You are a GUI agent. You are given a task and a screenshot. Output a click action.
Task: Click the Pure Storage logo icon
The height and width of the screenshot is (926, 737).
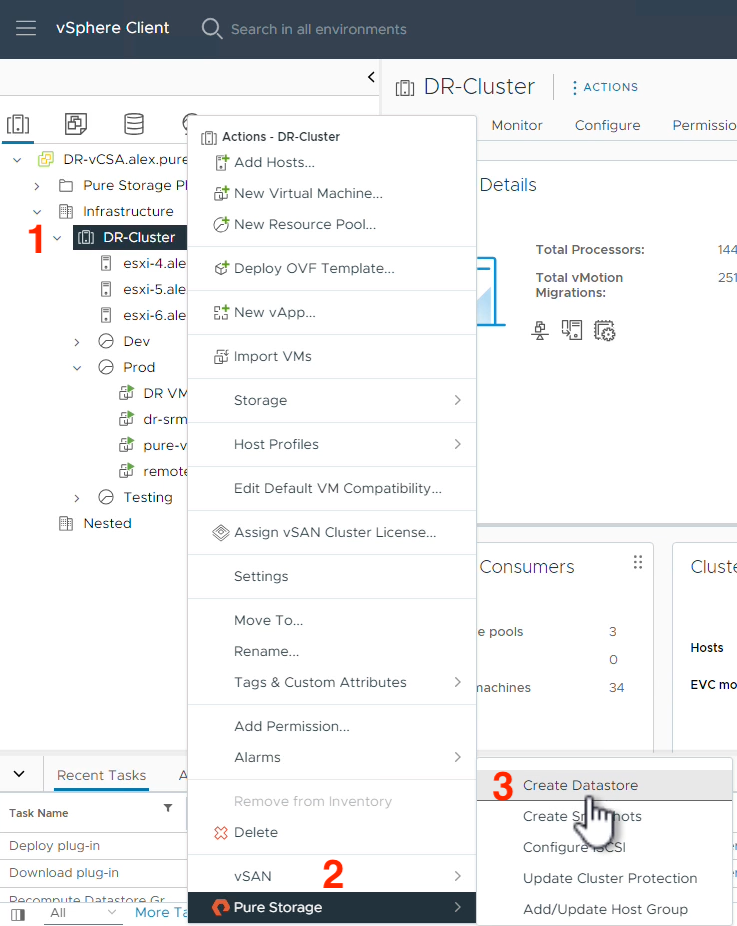click(x=221, y=907)
